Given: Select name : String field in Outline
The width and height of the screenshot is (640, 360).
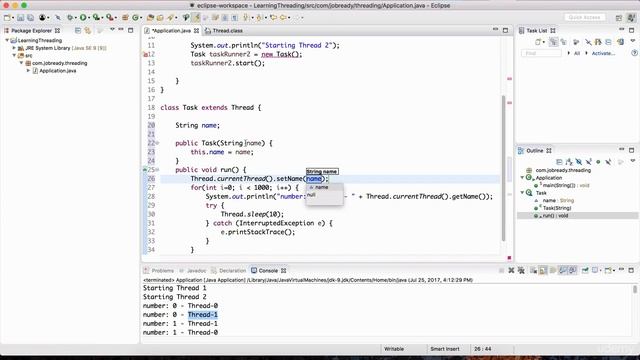Looking at the screenshot, I should [x=558, y=201].
